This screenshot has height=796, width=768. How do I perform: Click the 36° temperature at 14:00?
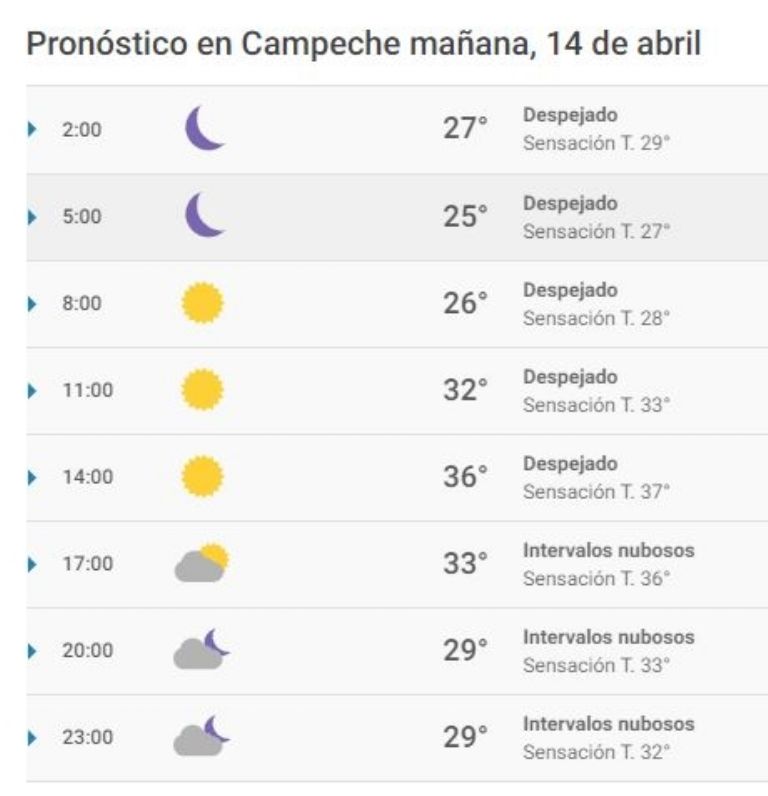click(x=465, y=476)
